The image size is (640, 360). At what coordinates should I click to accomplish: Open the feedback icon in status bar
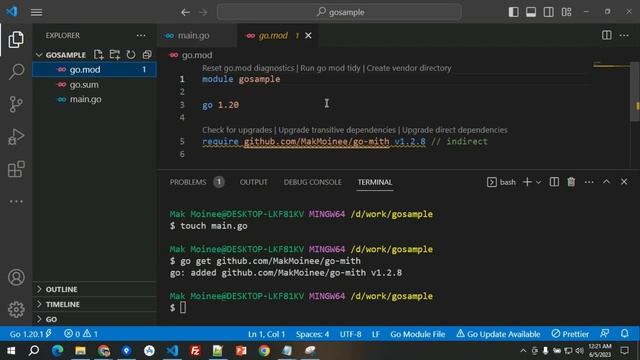[604, 334]
